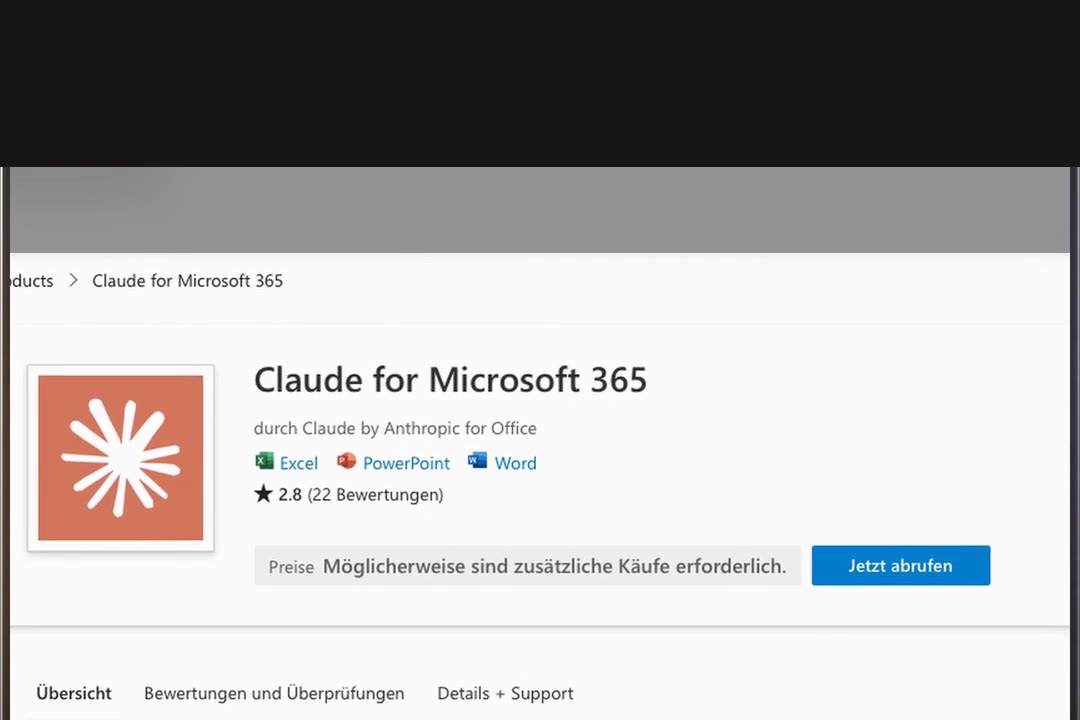
Task: Click the rating star icon
Action: [x=263, y=493]
